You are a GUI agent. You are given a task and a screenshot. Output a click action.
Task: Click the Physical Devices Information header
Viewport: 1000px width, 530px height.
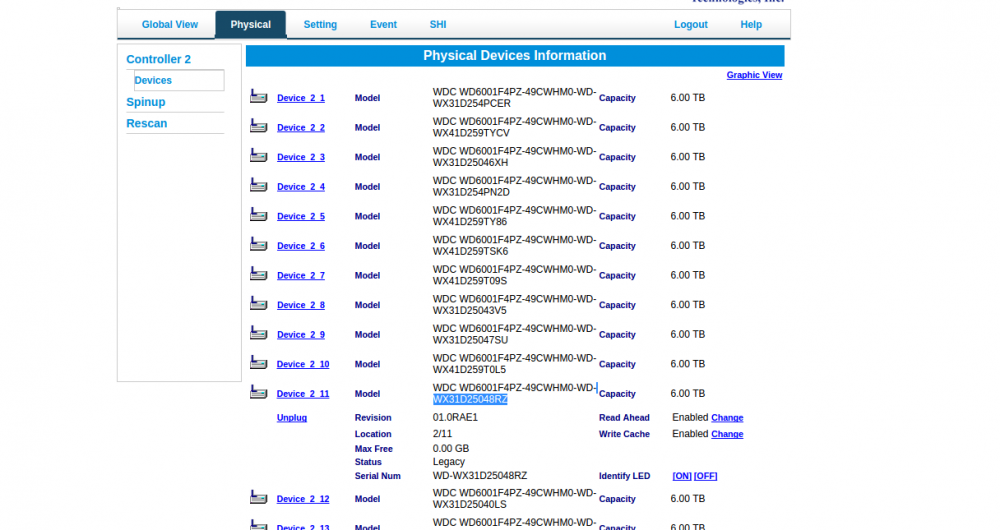(515, 55)
